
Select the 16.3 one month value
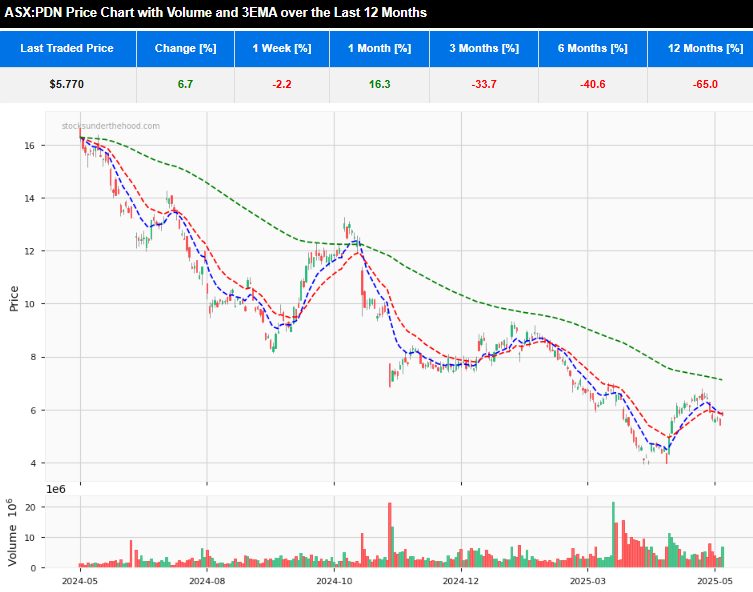379,85
